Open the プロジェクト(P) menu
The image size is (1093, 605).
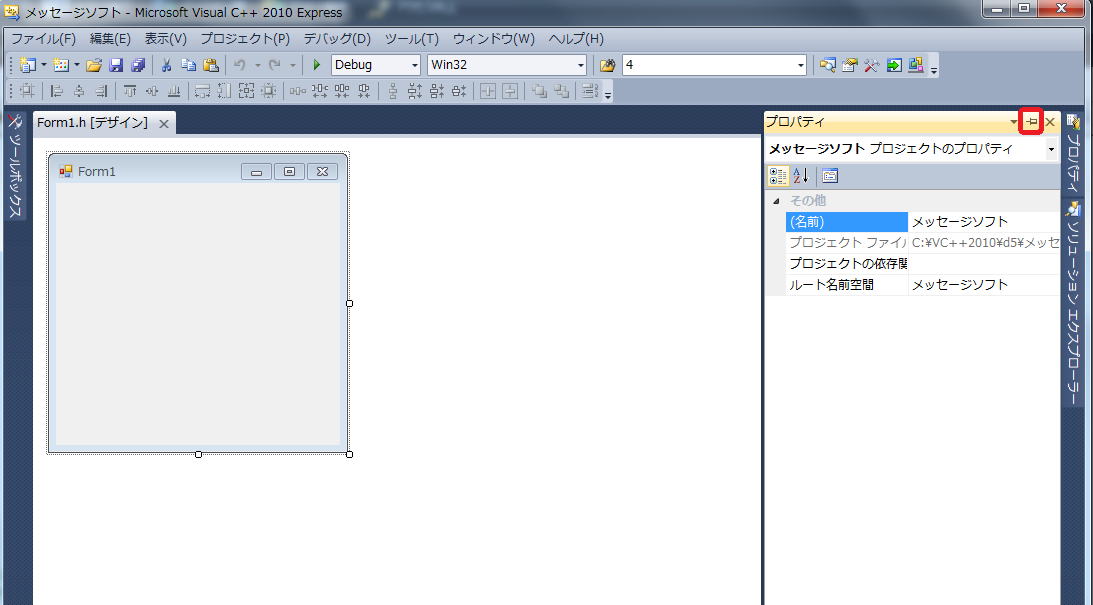pyautogui.click(x=244, y=39)
